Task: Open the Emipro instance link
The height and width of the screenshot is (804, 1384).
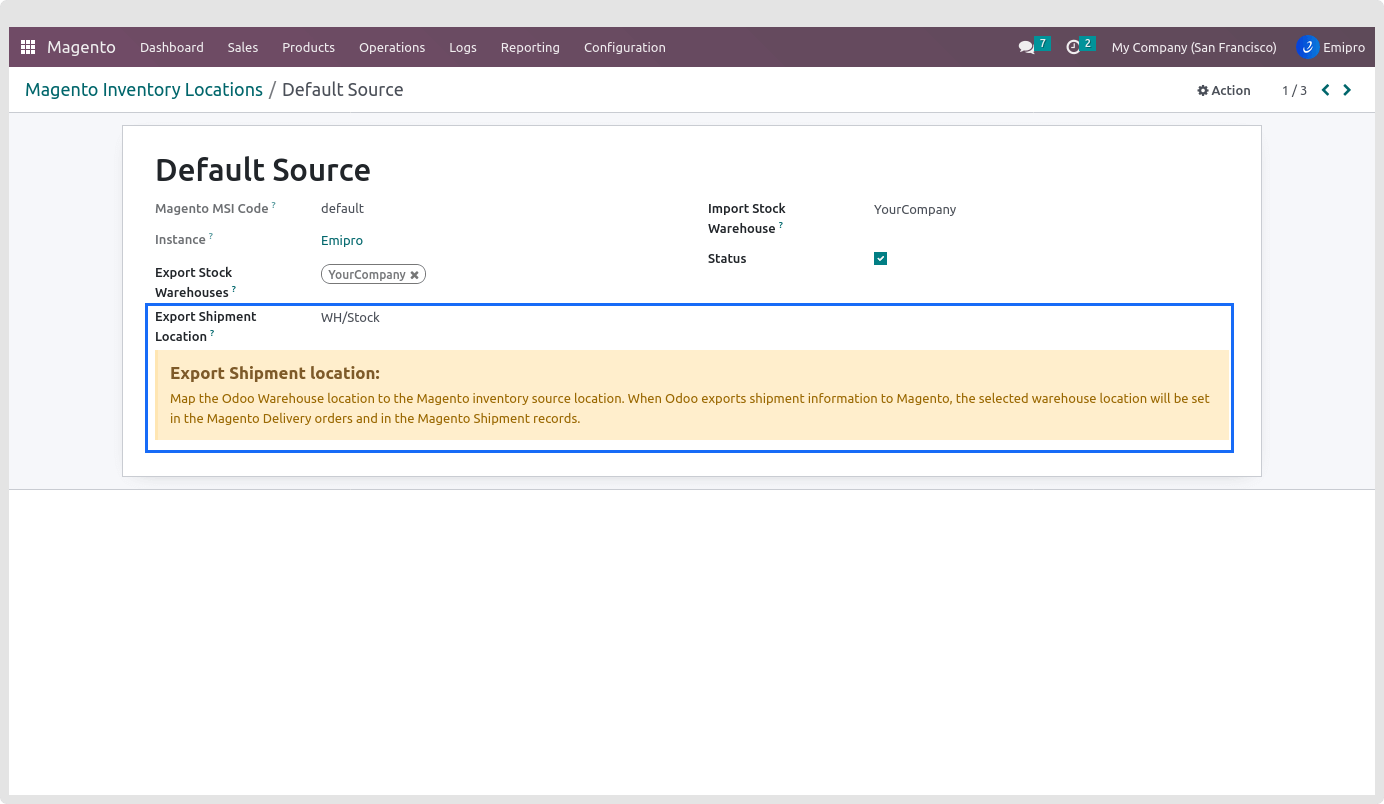Action: [x=342, y=241]
